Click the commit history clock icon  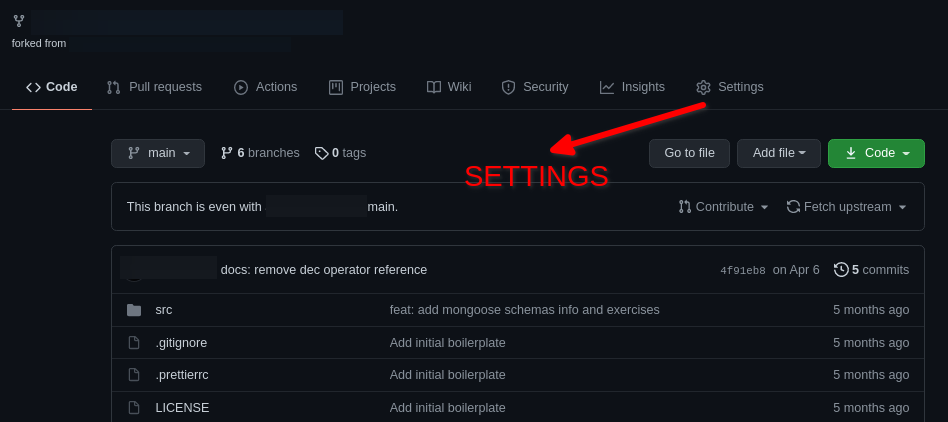coord(841,269)
